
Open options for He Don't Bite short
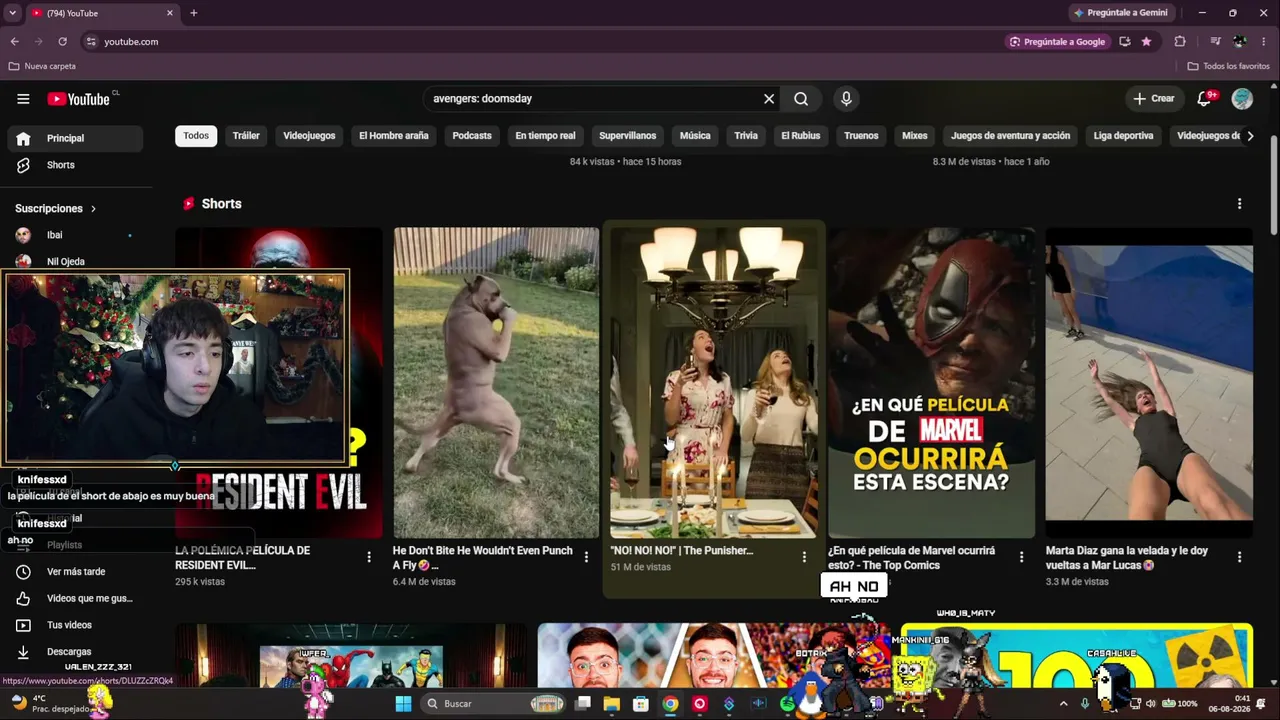pyautogui.click(x=586, y=557)
